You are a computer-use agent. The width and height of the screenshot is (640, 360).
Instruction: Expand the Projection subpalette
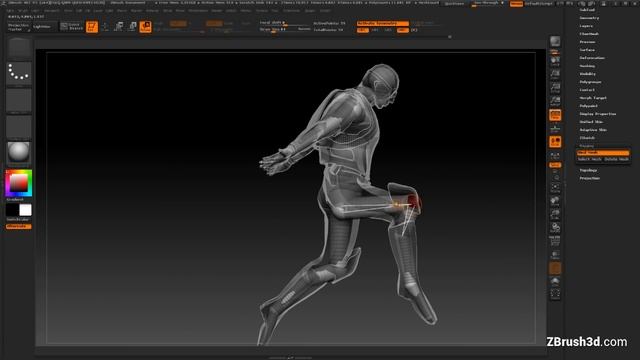[590, 178]
